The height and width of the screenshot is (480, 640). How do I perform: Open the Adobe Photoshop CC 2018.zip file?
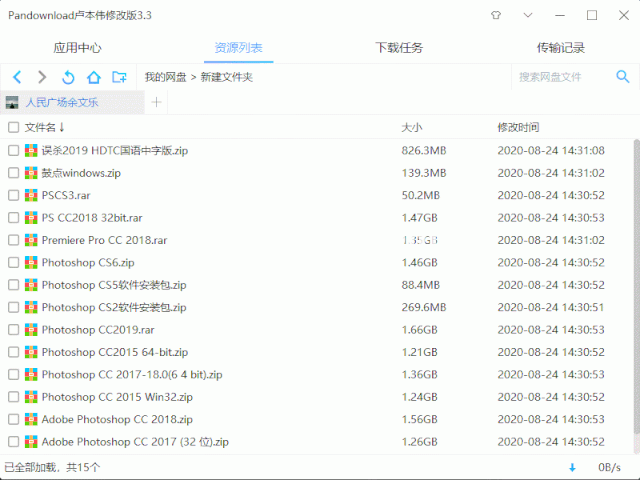click(x=117, y=419)
